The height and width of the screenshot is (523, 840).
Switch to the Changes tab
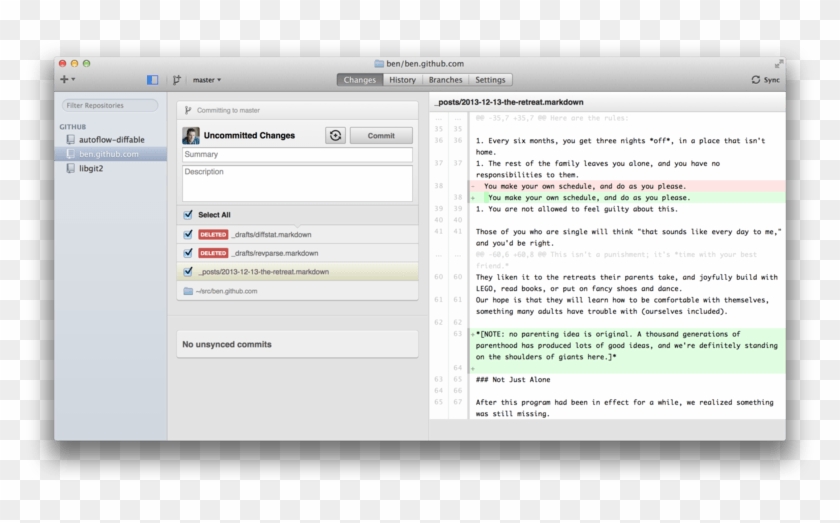[359, 80]
